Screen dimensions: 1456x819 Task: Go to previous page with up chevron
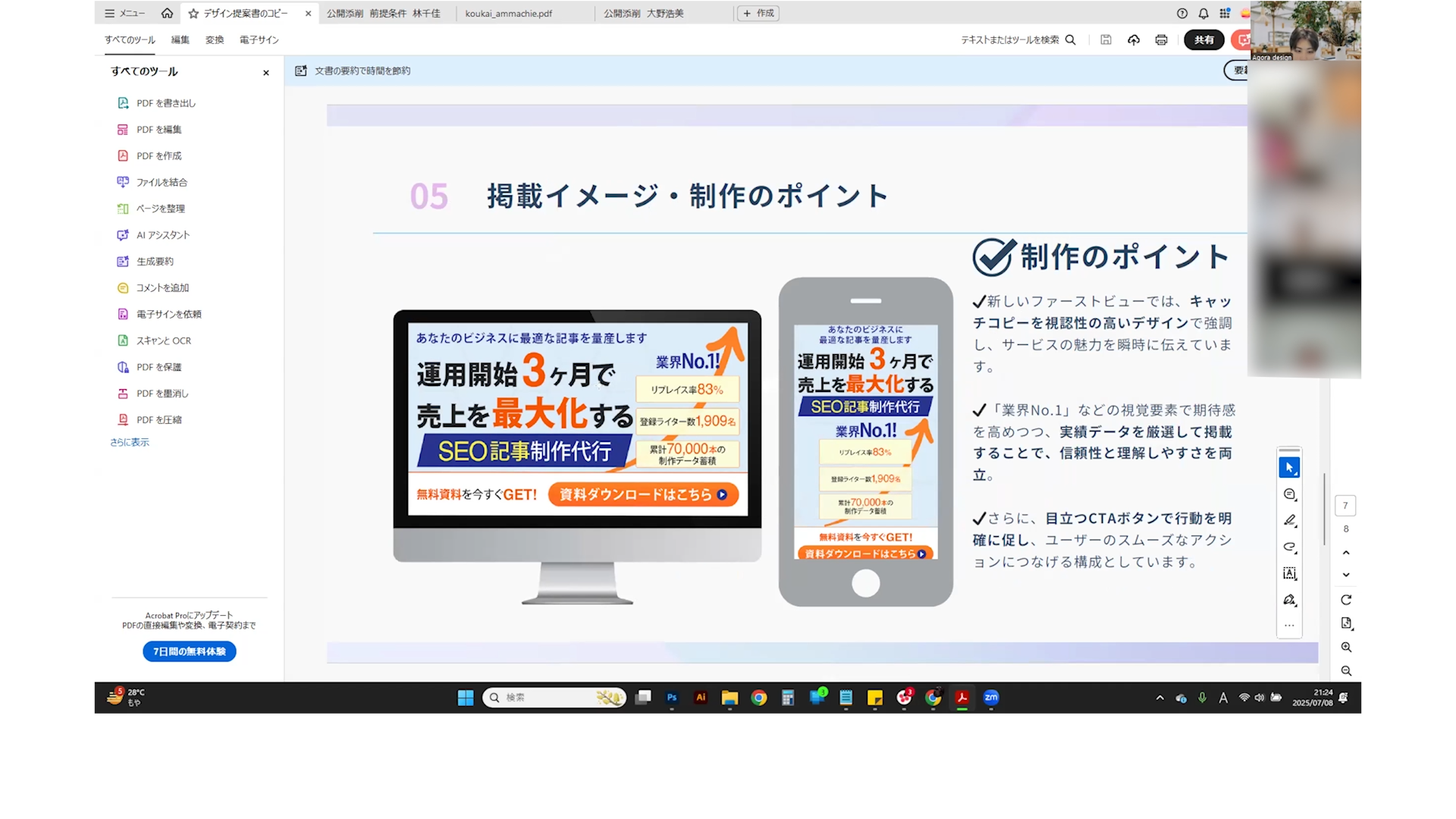pyautogui.click(x=1346, y=553)
